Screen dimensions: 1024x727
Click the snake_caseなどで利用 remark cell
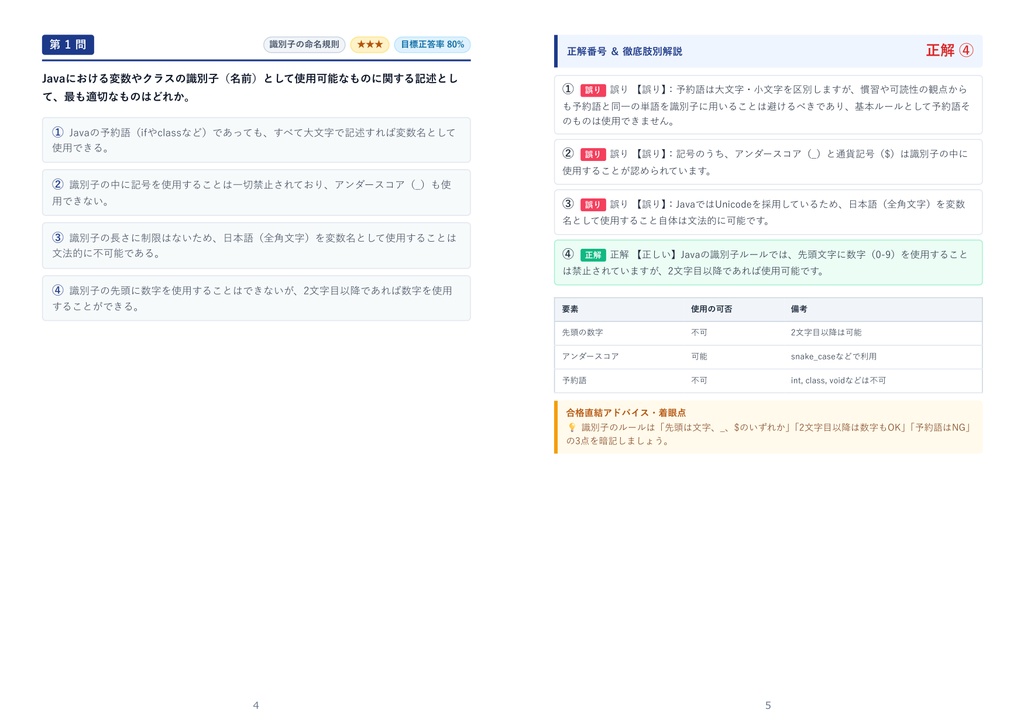pos(833,357)
